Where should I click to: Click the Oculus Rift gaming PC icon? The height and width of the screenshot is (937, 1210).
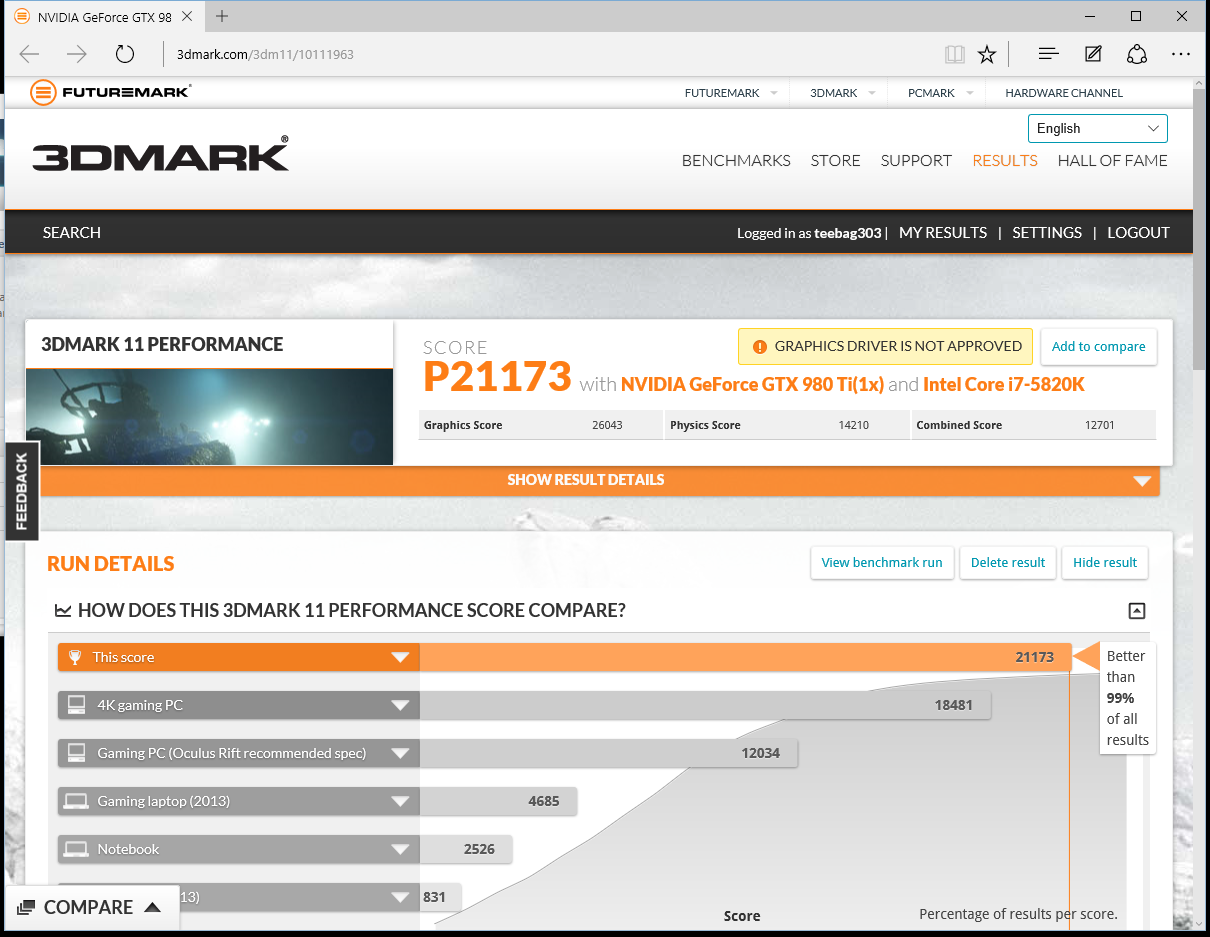76,753
